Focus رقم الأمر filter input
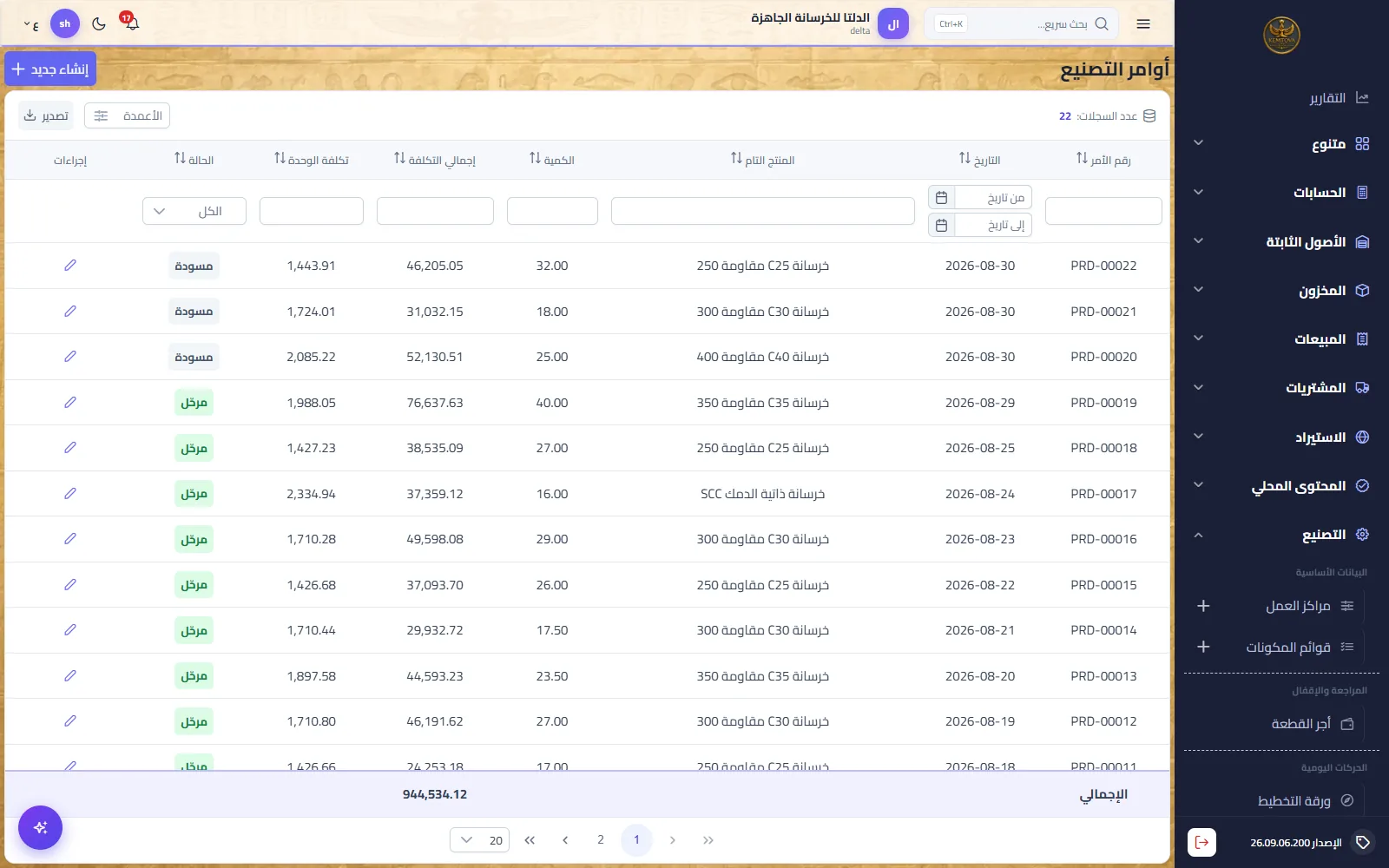 point(1103,211)
